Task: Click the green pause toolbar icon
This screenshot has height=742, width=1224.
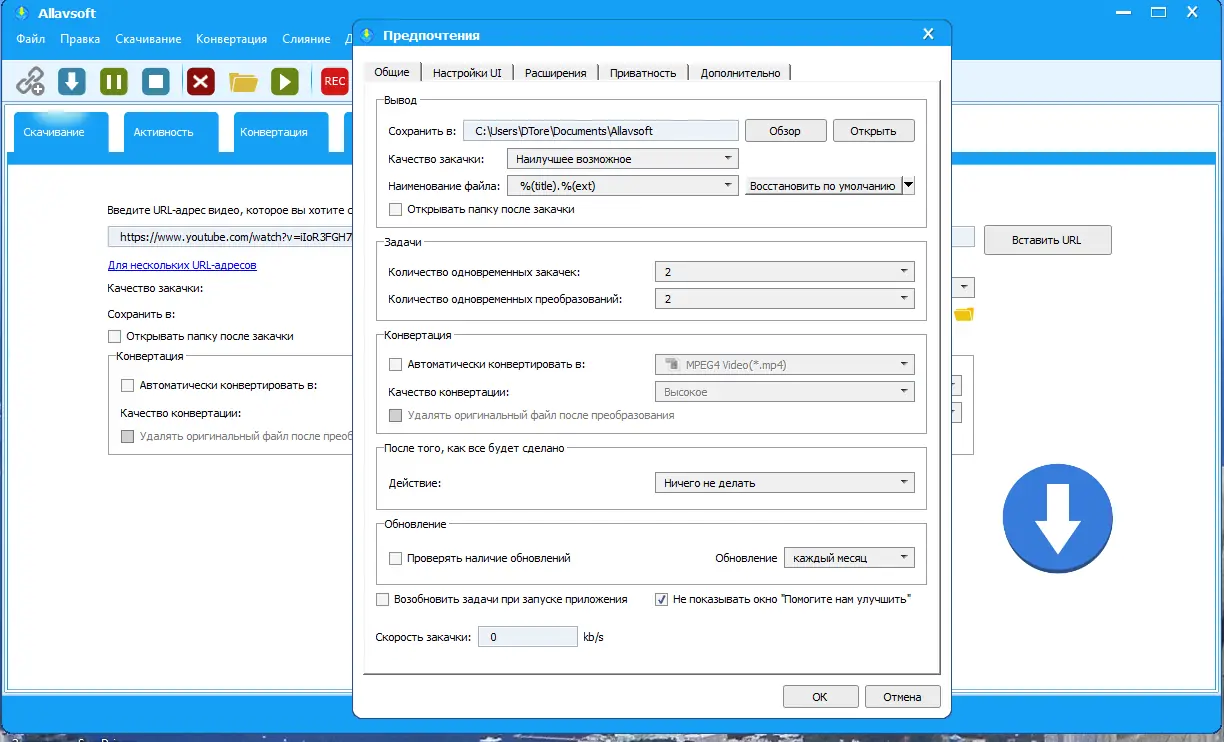Action: tap(114, 81)
